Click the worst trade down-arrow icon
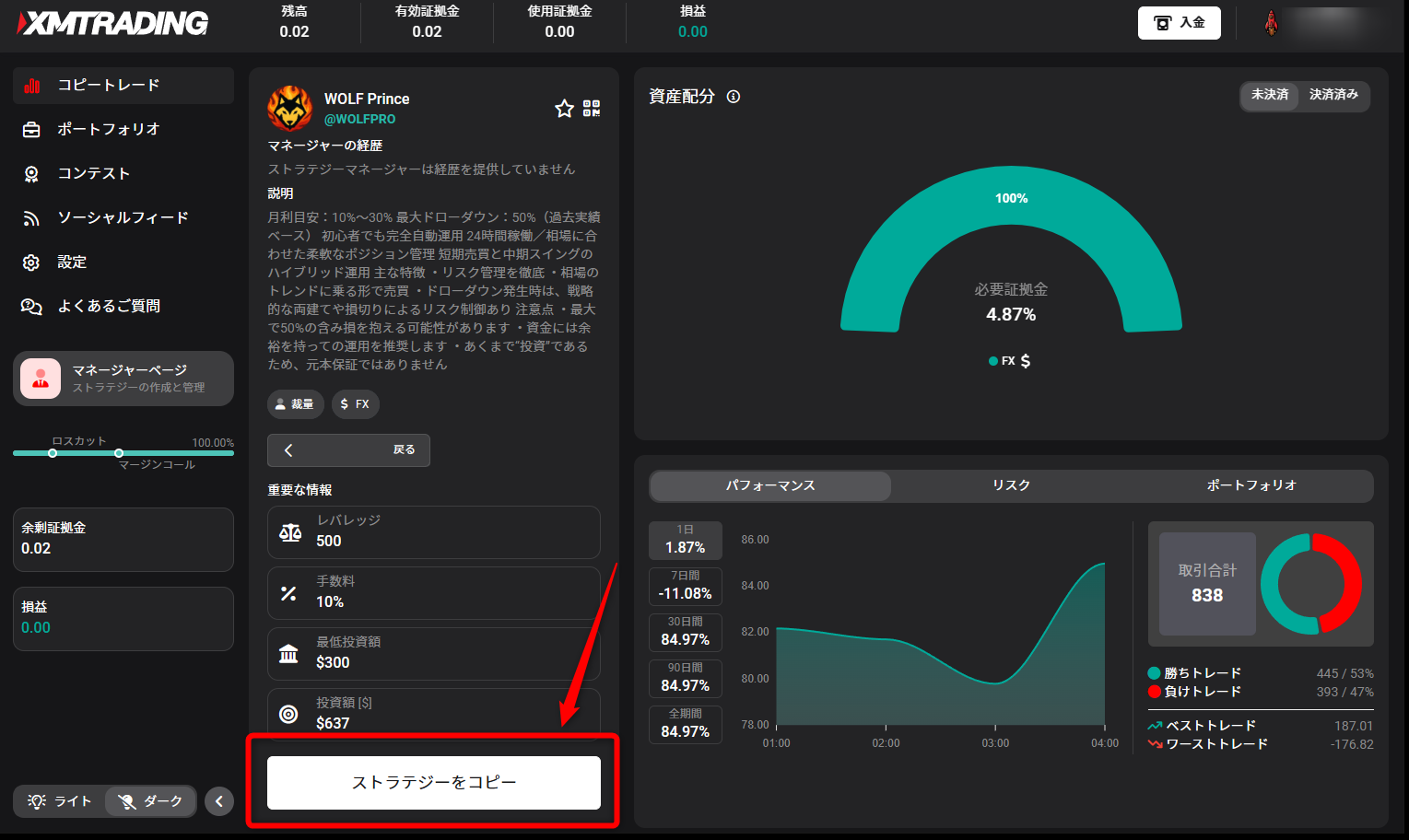 click(1155, 744)
